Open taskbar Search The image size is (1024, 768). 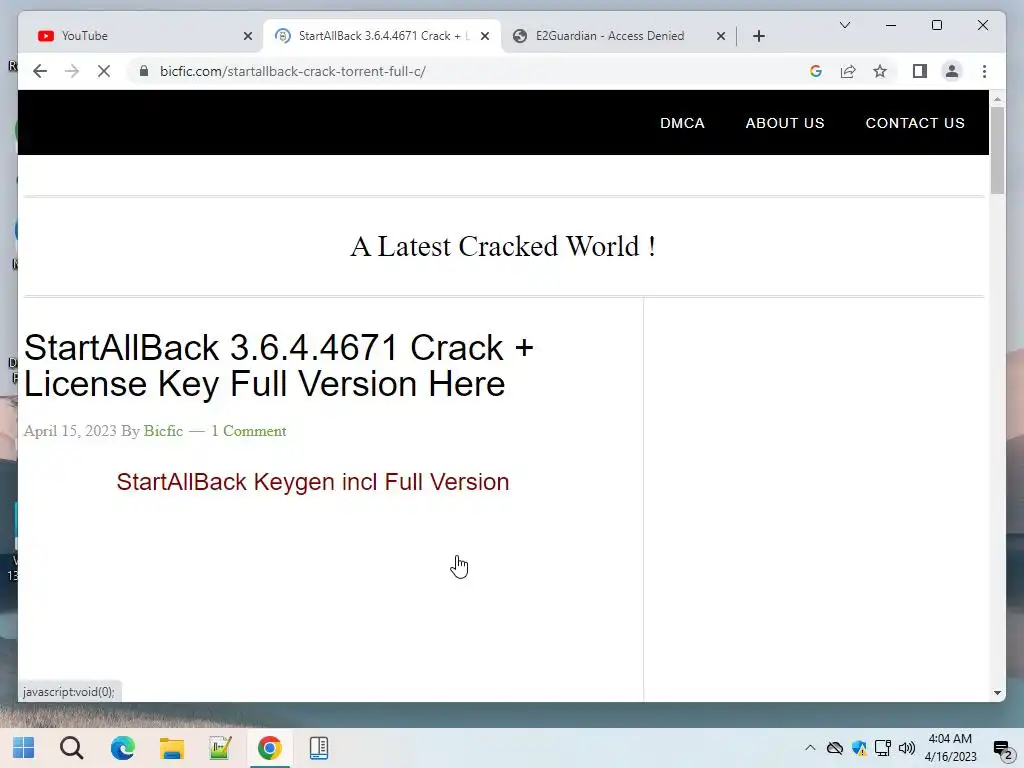pos(72,748)
